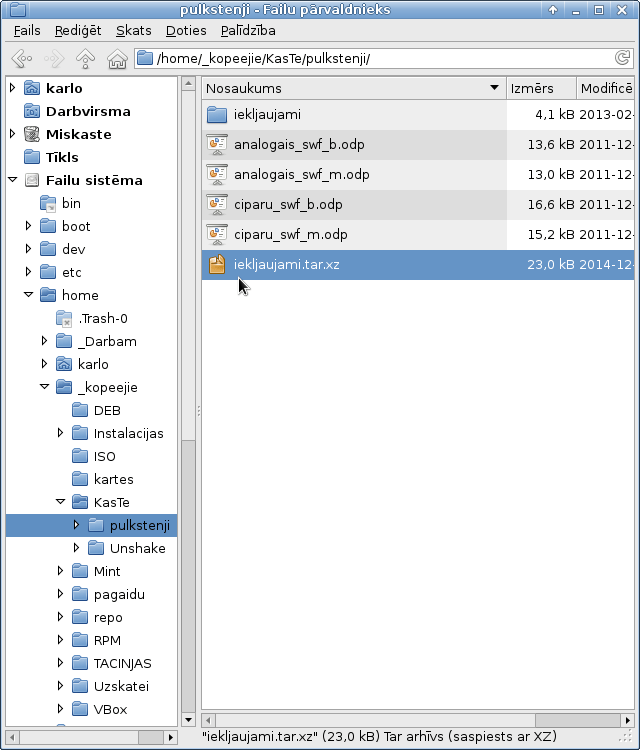Image resolution: width=640 pixels, height=750 pixels.
Task: Click the analogais_swf_m.odp presentation icon
Action: [217, 175]
